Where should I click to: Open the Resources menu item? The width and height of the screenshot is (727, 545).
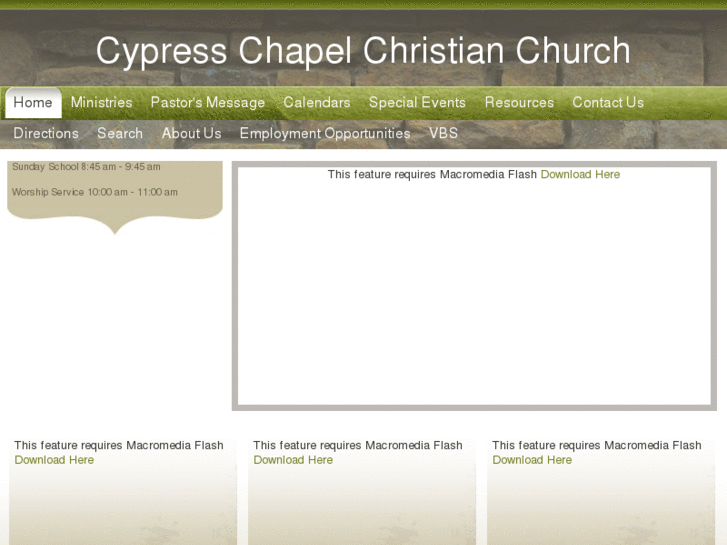519,103
